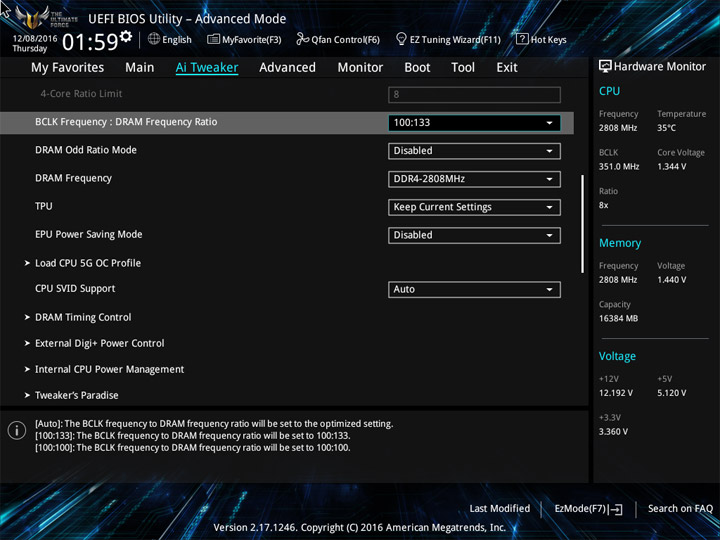720x540 pixels.
Task: Click the CPU temperature value 35°C
Action: (666, 128)
